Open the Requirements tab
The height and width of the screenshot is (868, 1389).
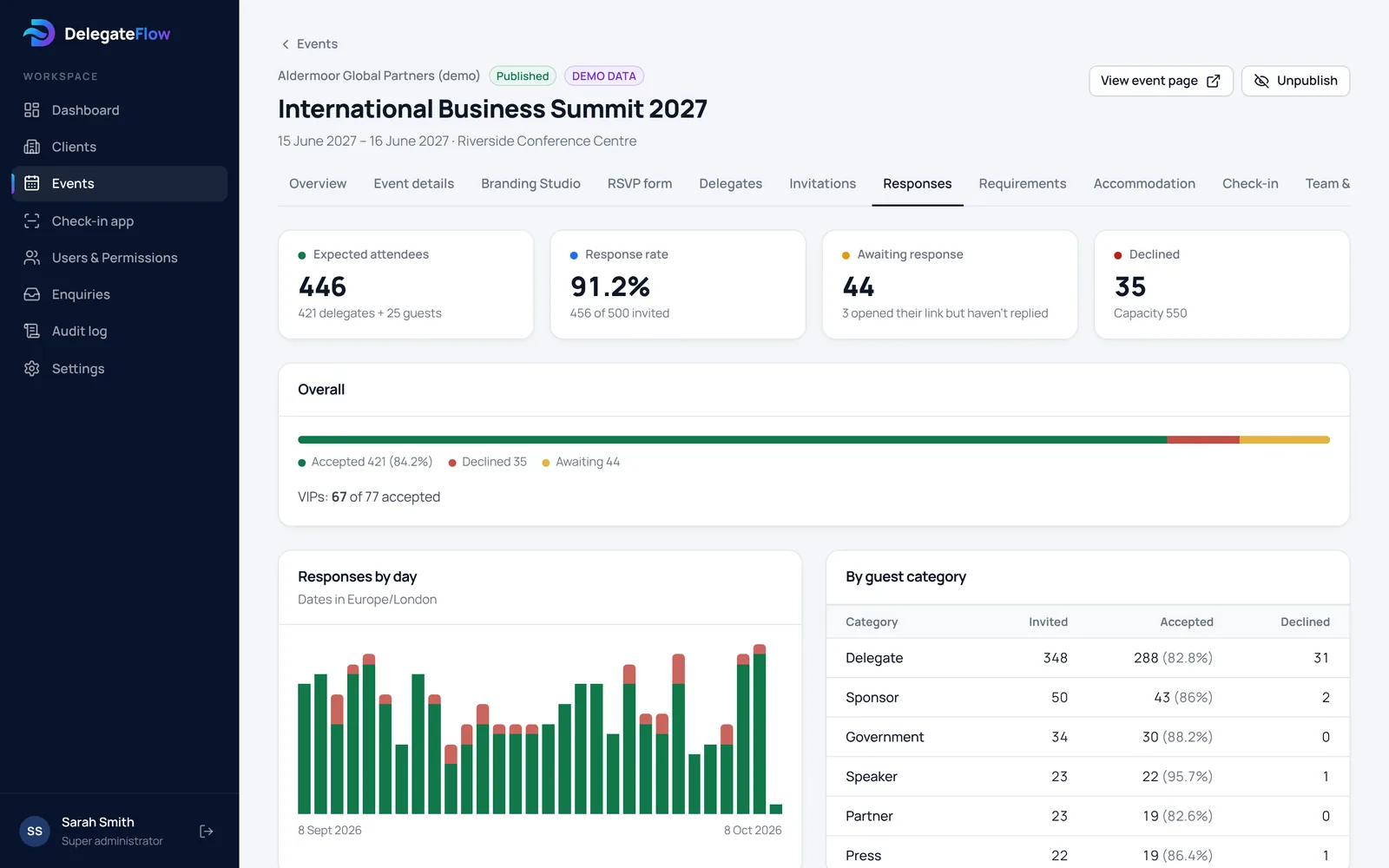click(x=1023, y=184)
